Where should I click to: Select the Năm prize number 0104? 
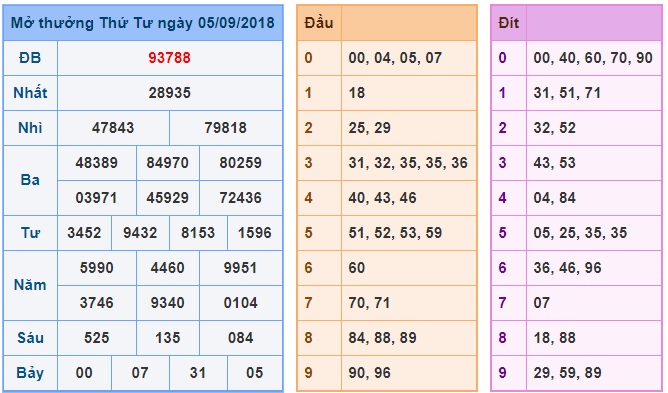[x=241, y=303]
